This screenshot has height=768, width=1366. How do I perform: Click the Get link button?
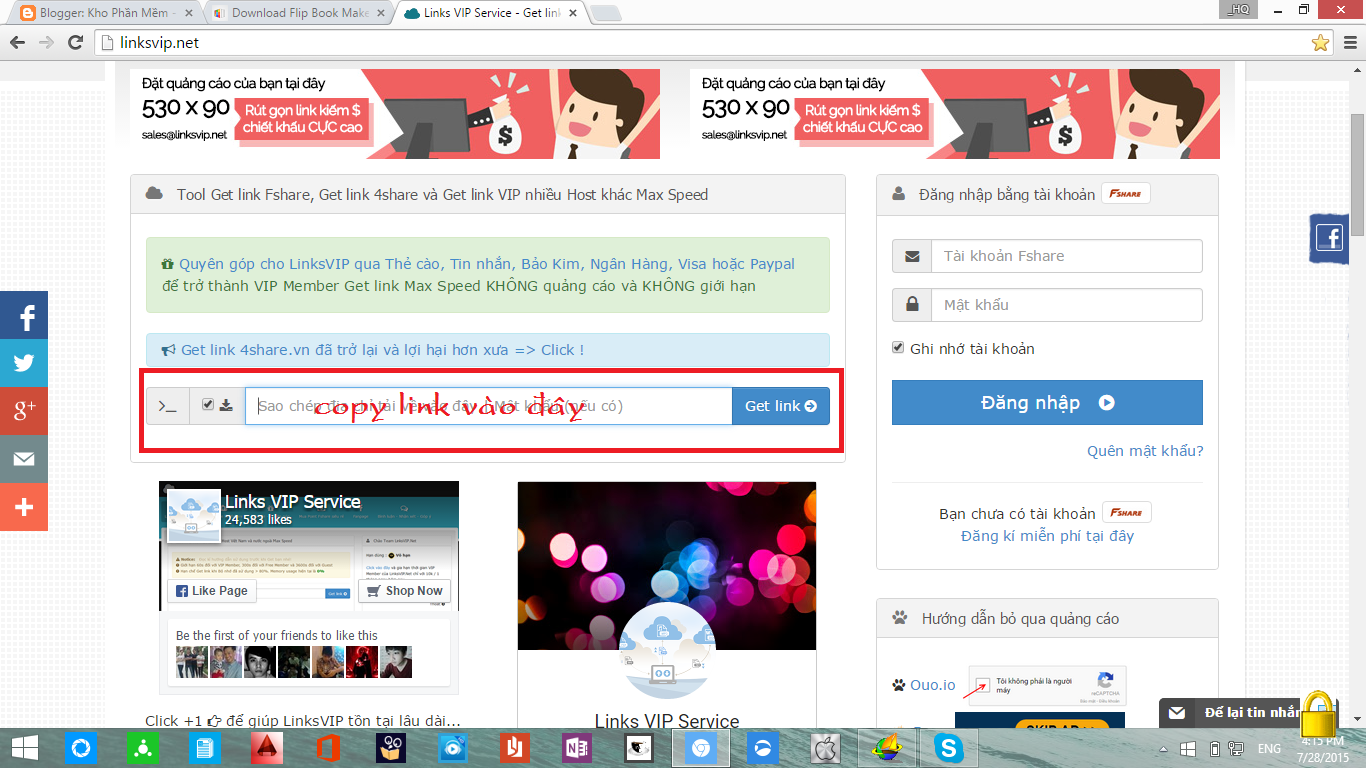point(781,406)
